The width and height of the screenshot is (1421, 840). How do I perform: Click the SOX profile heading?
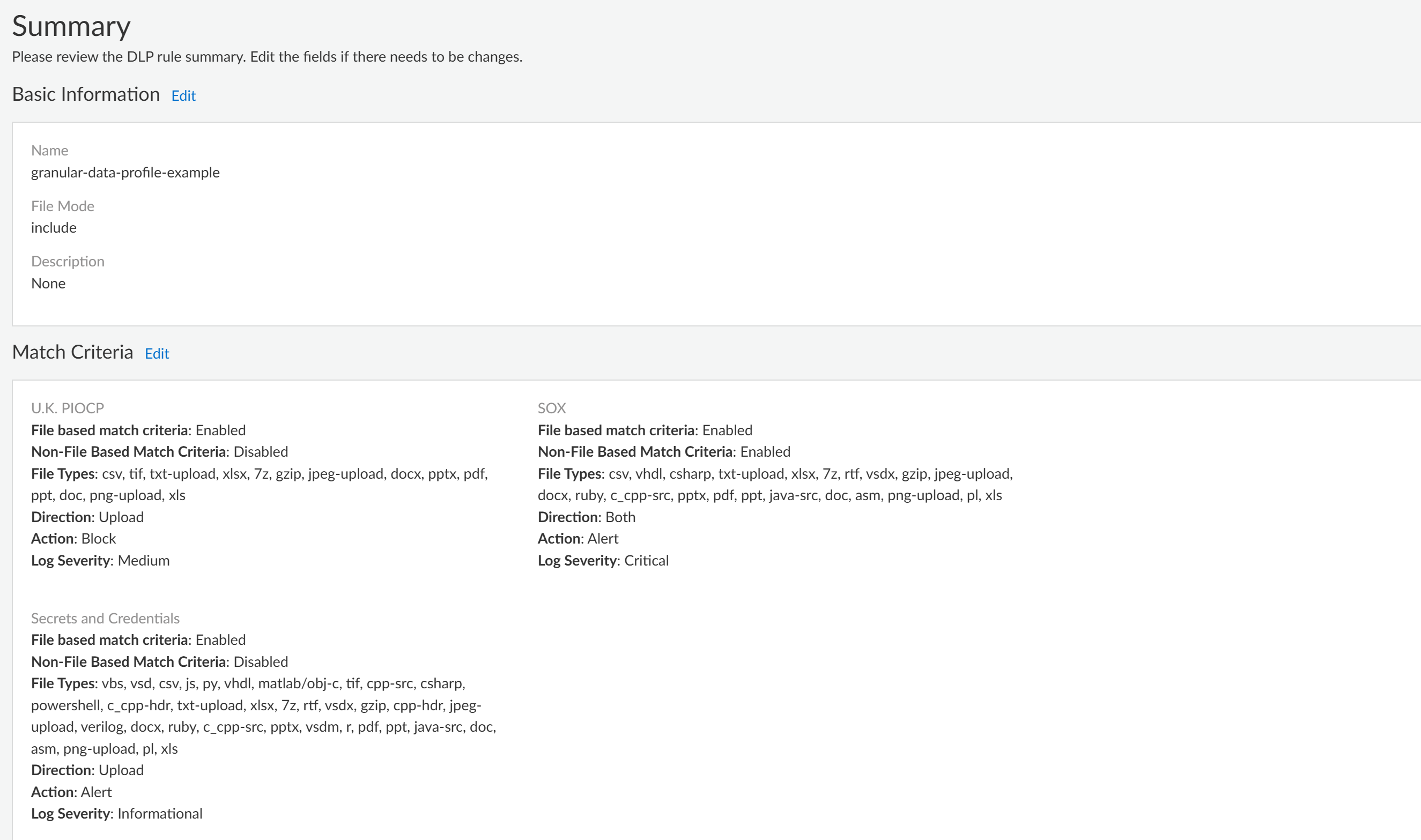point(551,408)
